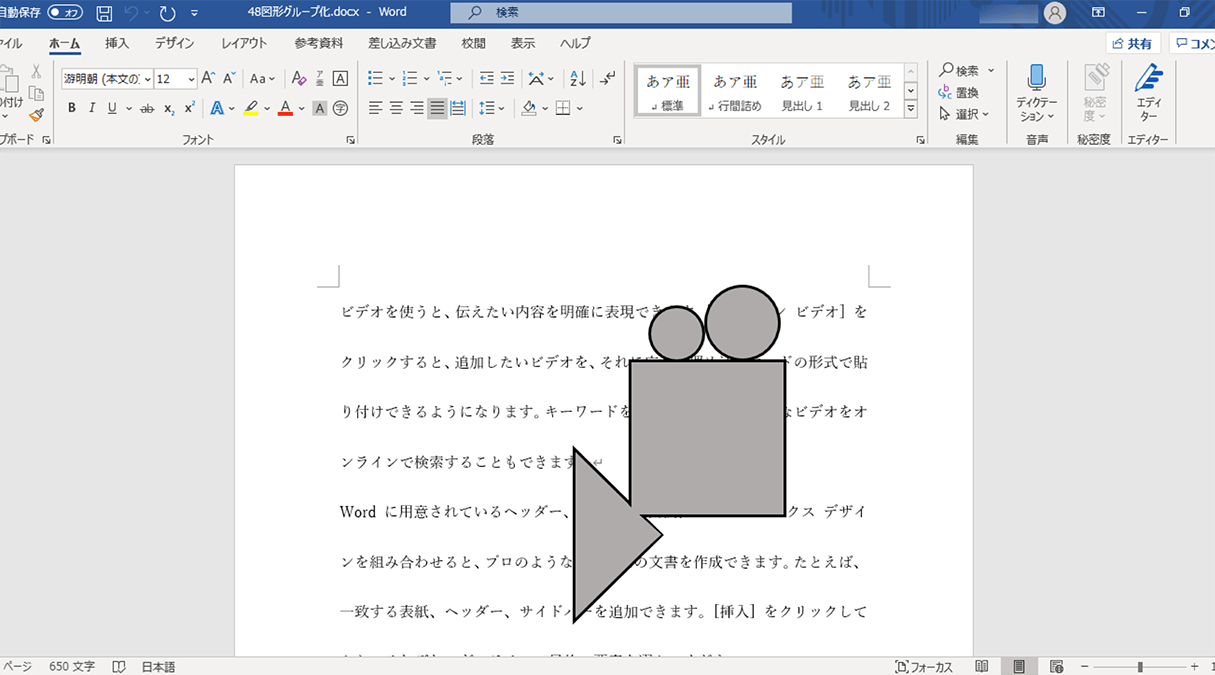The width and height of the screenshot is (1215, 675).
Task: Expand the styles gallery more arrow
Action: pos(910,107)
